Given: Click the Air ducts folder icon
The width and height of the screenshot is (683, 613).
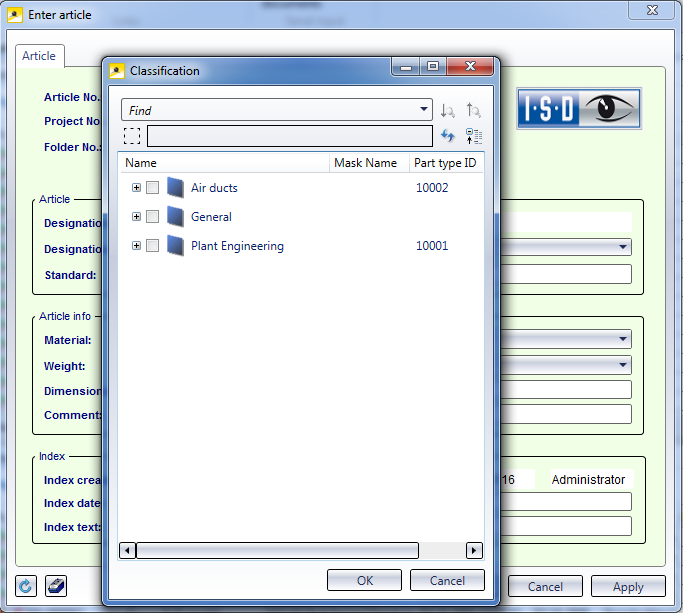Looking at the screenshot, I should point(176,188).
